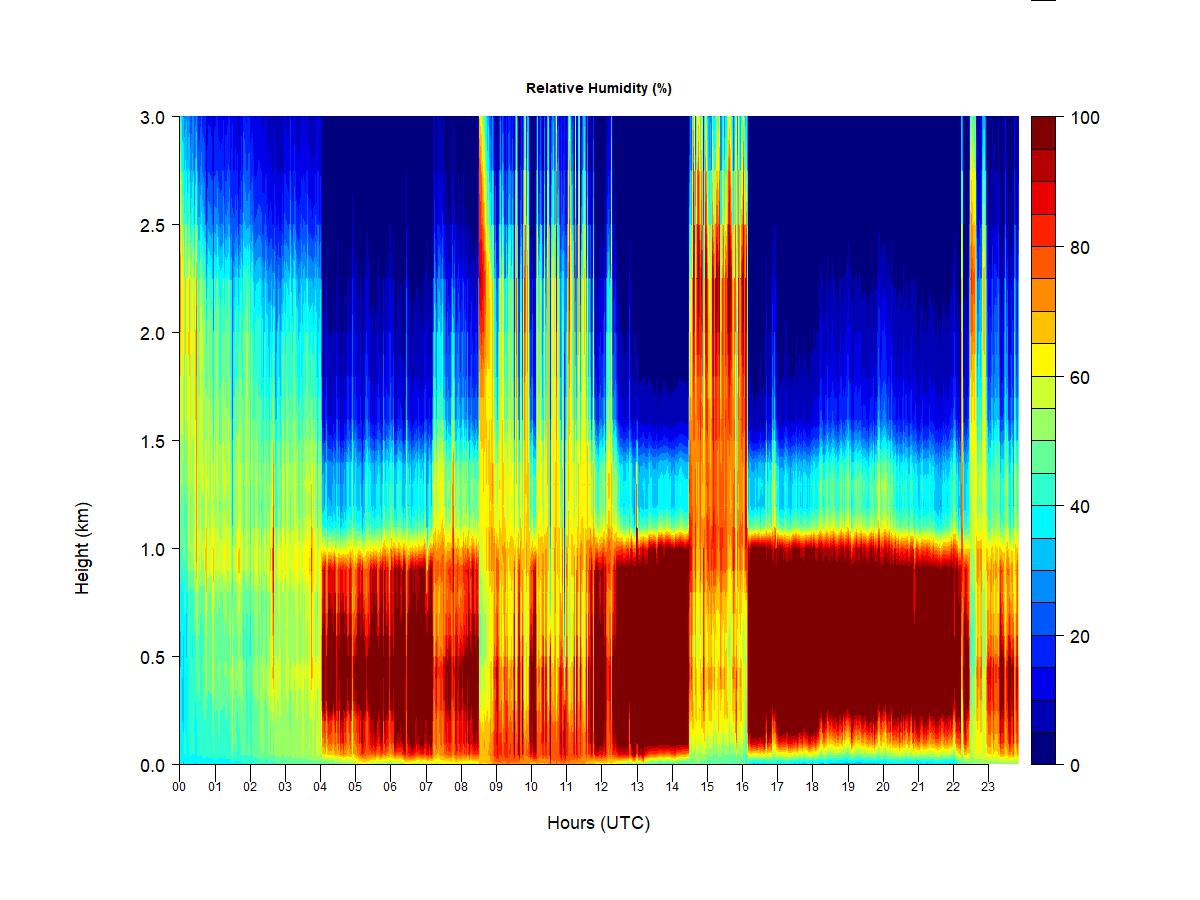Select hour 00 tick label on time axis
Screen dimensions: 1200x900
(179, 787)
